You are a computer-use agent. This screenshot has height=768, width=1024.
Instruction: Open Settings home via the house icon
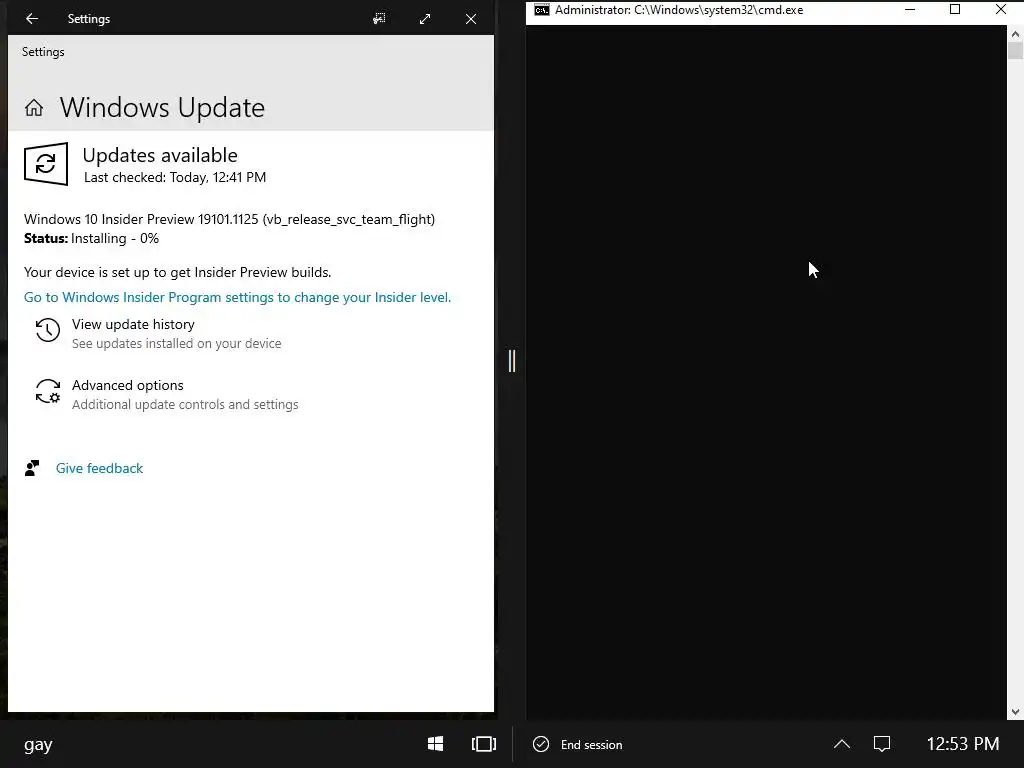pos(34,108)
